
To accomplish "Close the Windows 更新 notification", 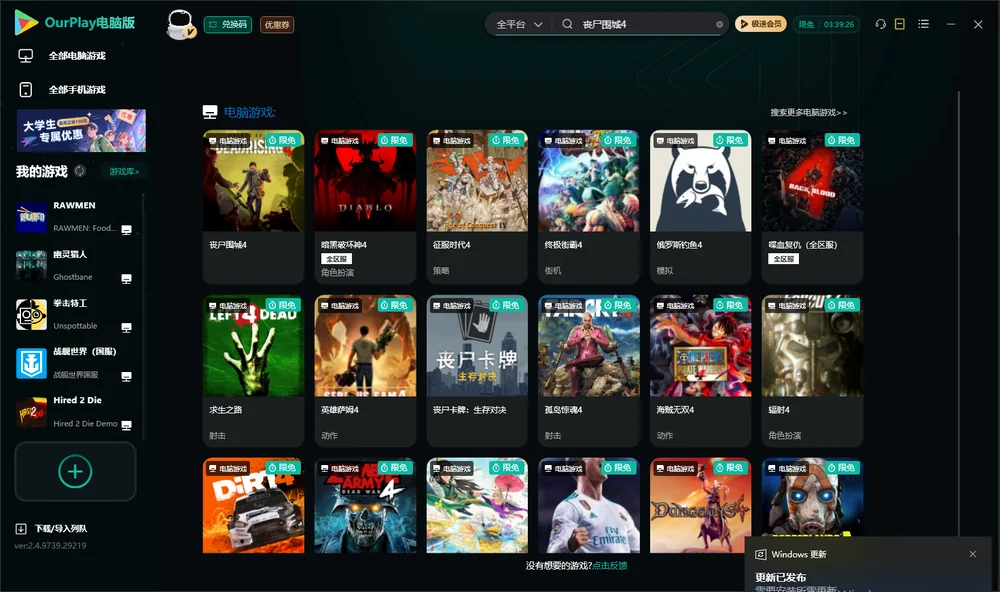I will coord(973,554).
